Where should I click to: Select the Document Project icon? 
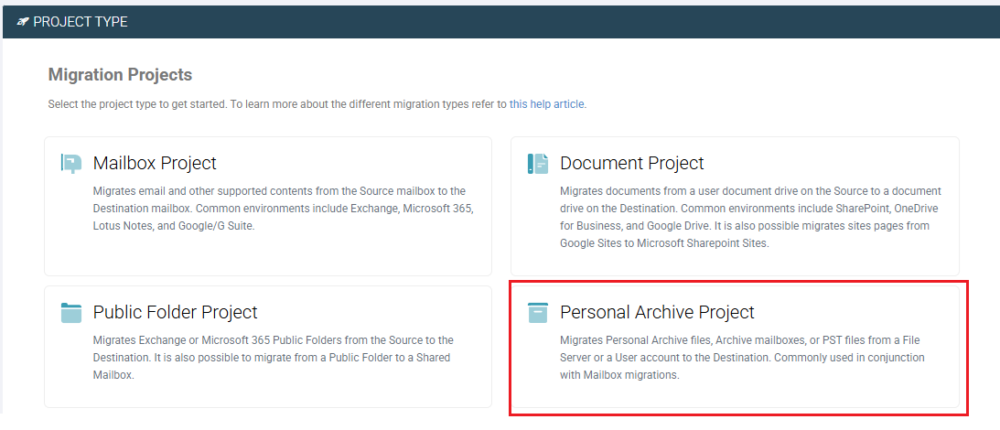538,164
